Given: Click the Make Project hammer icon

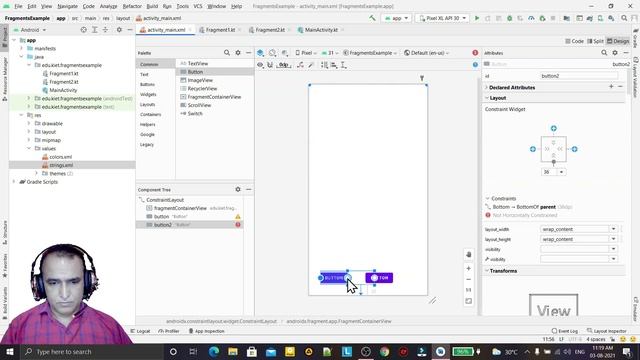Looking at the screenshot, I should 372,18.
